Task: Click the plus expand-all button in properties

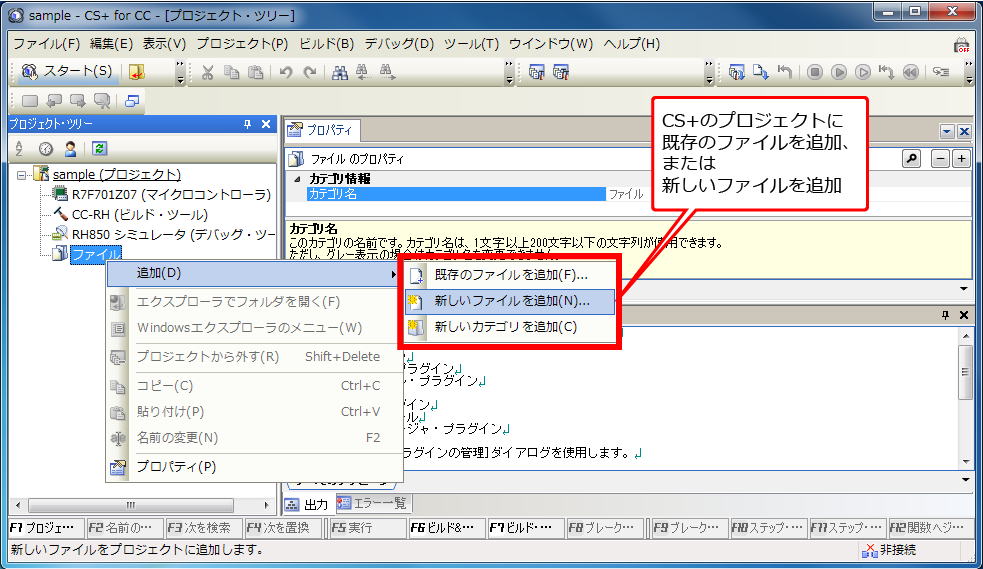Action: click(x=961, y=159)
